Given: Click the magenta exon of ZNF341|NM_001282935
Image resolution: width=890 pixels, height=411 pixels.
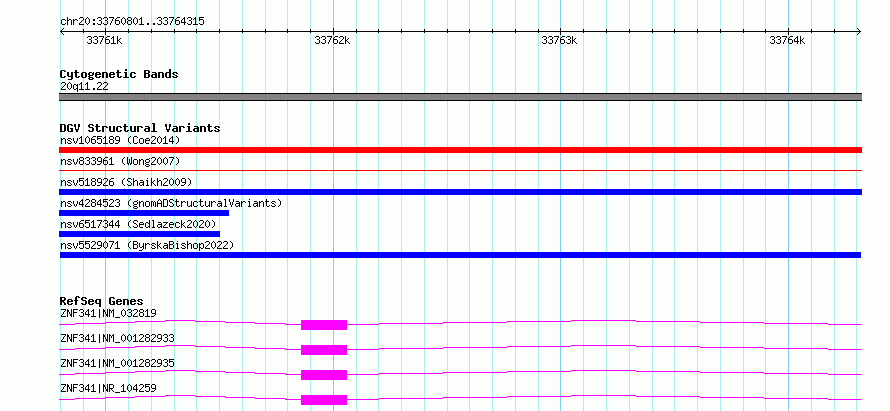Looking at the screenshot, I should [x=324, y=375].
